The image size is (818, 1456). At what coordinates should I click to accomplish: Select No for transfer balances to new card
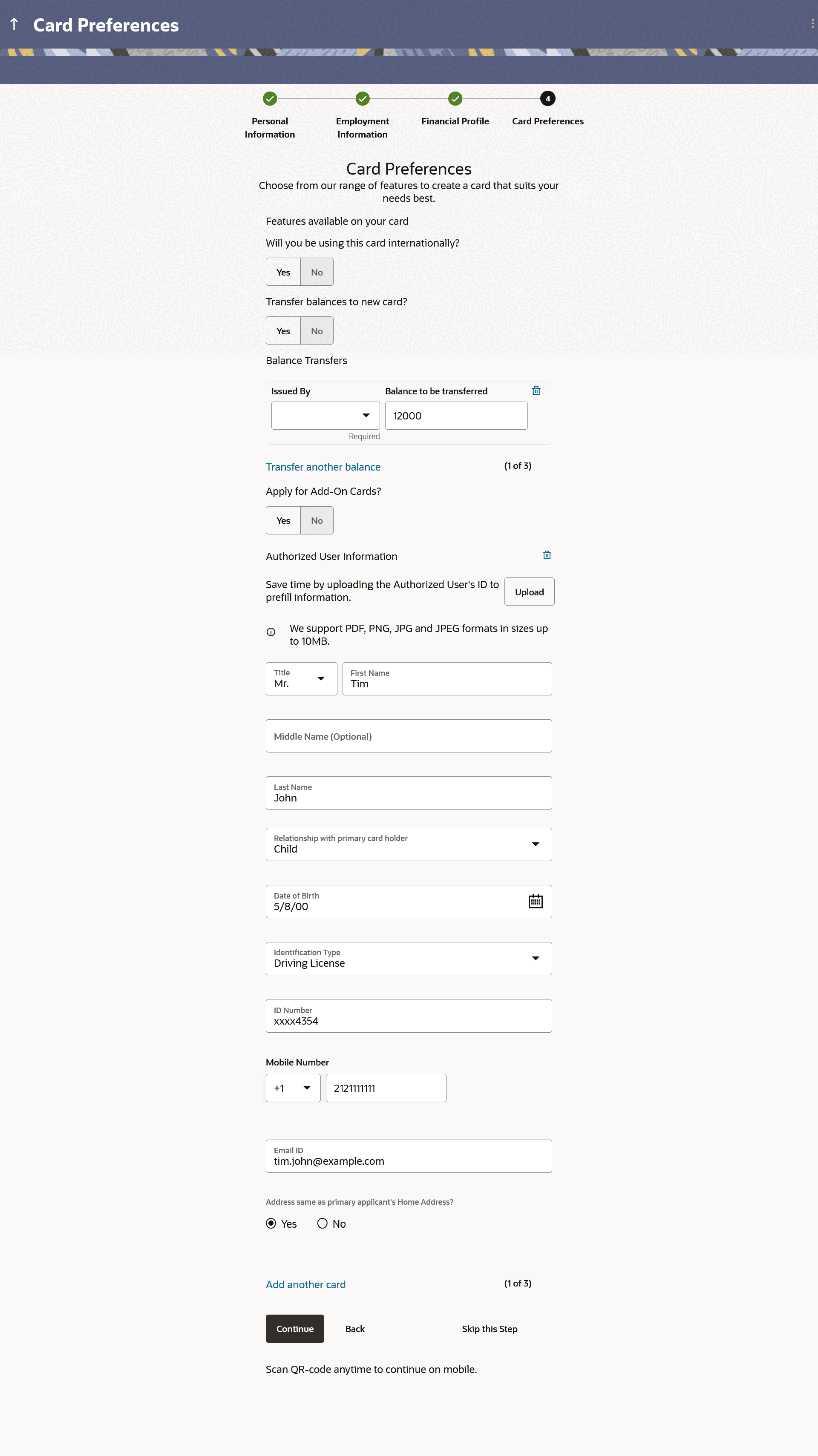pyautogui.click(x=317, y=330)
